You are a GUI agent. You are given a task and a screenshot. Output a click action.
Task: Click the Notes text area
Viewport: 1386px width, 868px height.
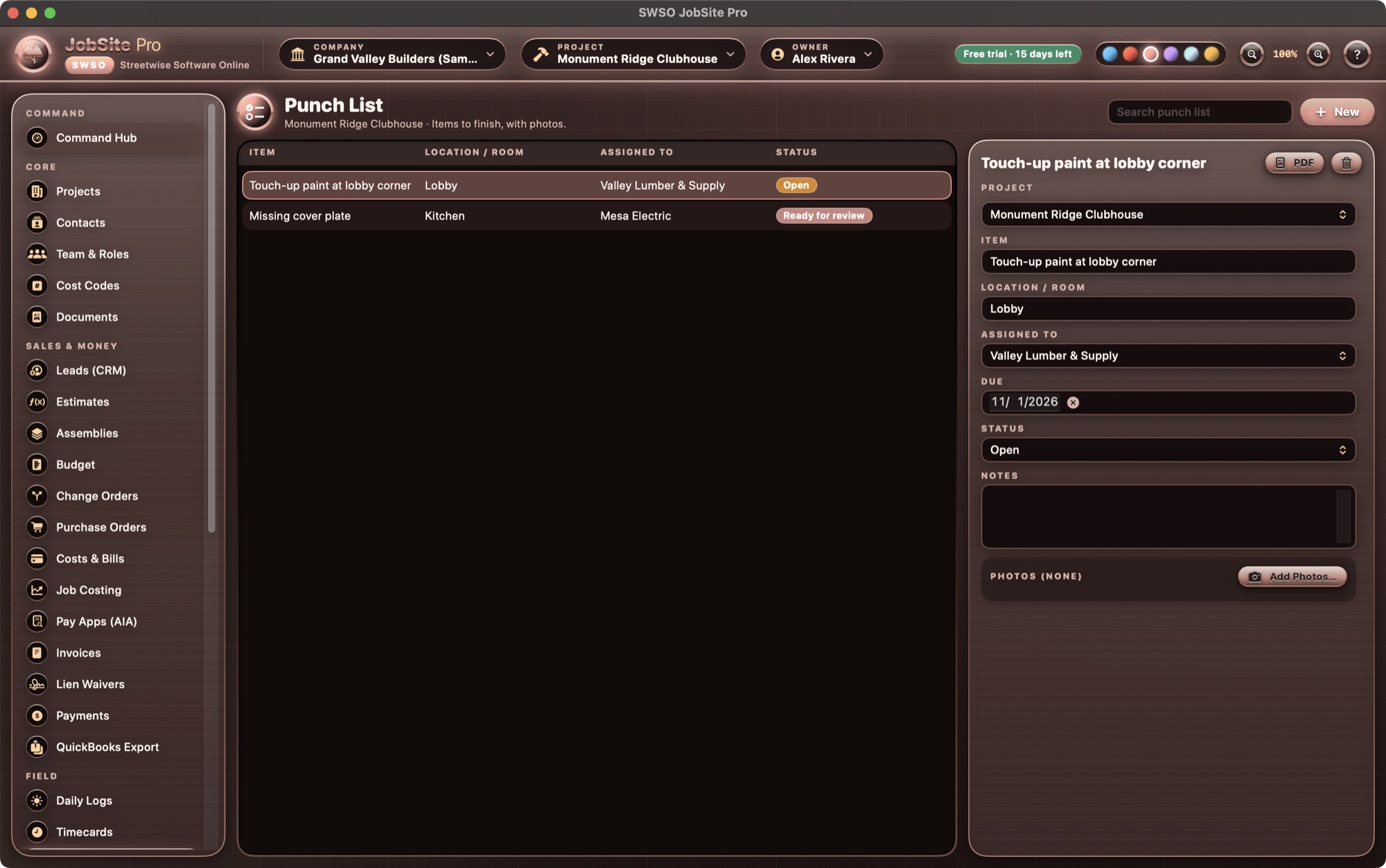pyautogui.click(x=1168, y=517)
